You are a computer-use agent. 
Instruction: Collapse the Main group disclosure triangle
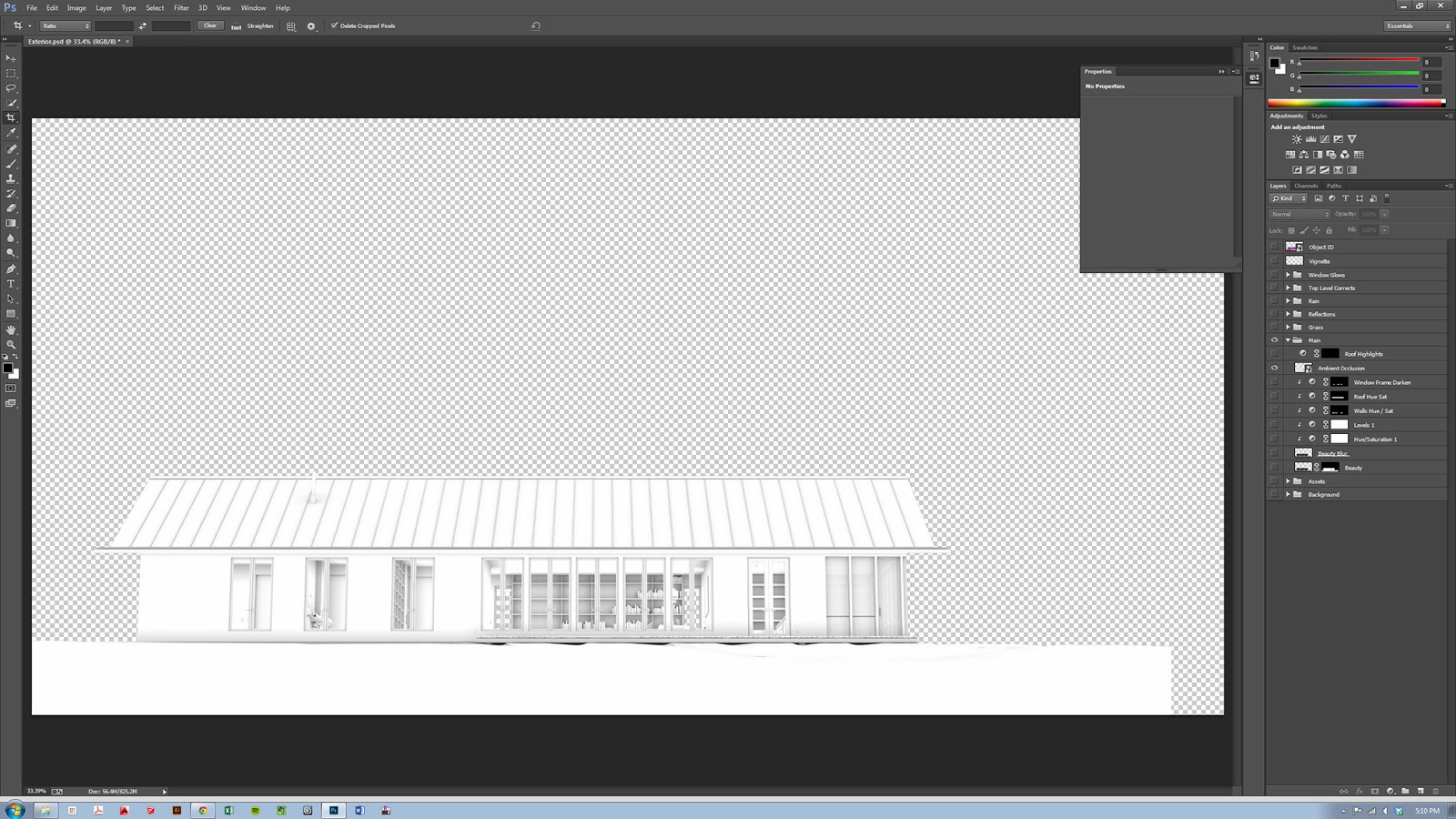pyautogui.click(x=1288, y=339)
